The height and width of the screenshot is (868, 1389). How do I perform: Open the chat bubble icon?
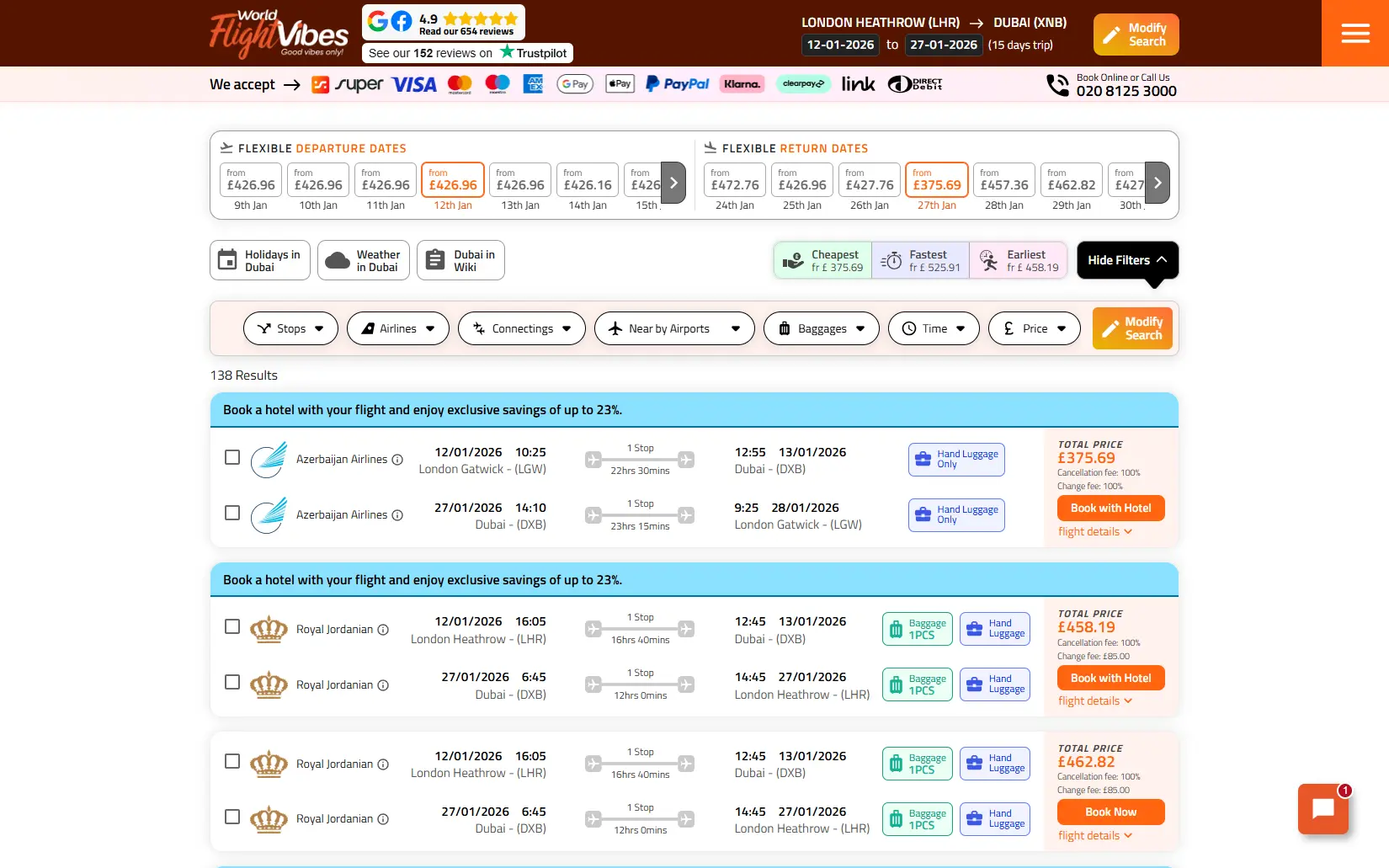[x=1322, y=809]
